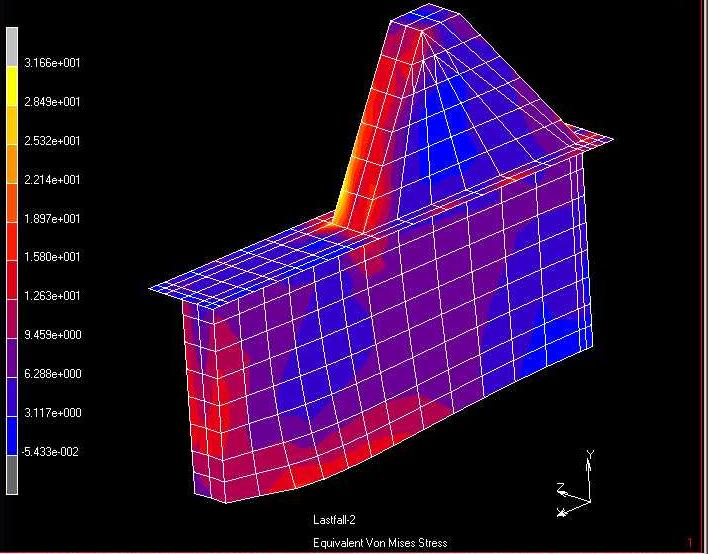Click the 6.288e+000 legend value
The width and height of the screenshot is (708, 554).
point(52,374)
